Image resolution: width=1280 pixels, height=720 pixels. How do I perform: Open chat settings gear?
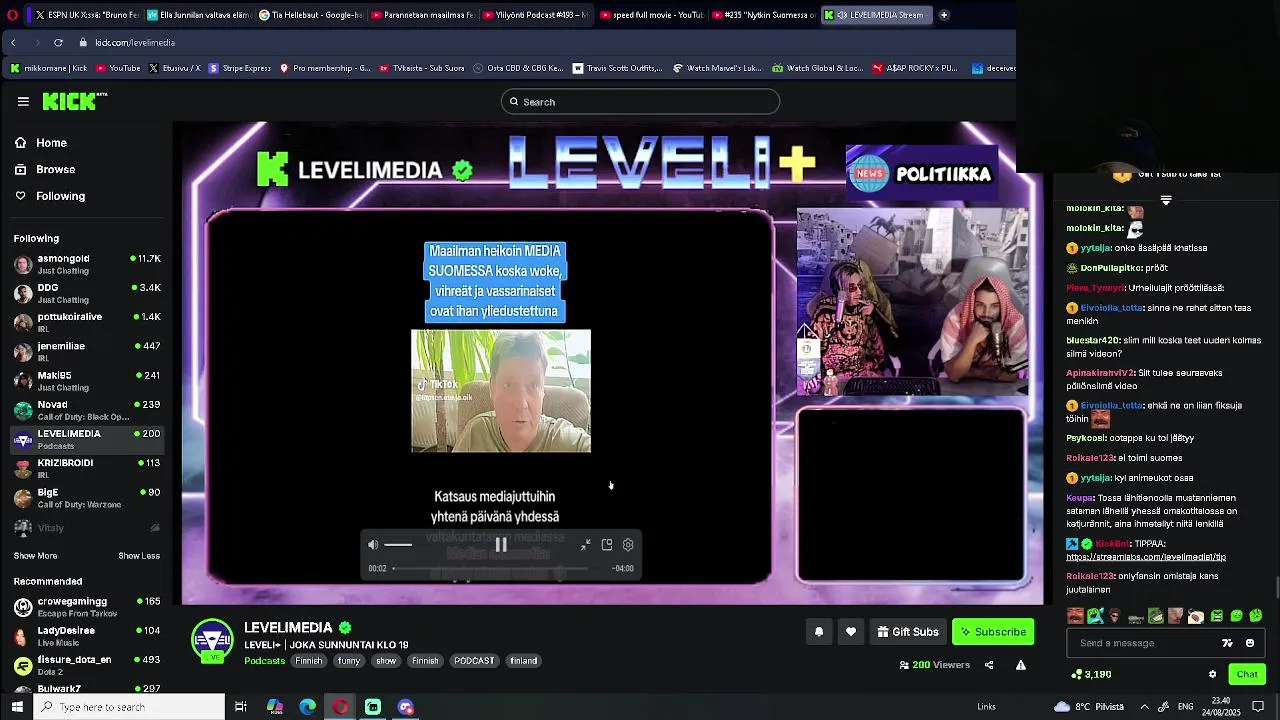point(1212,674)
